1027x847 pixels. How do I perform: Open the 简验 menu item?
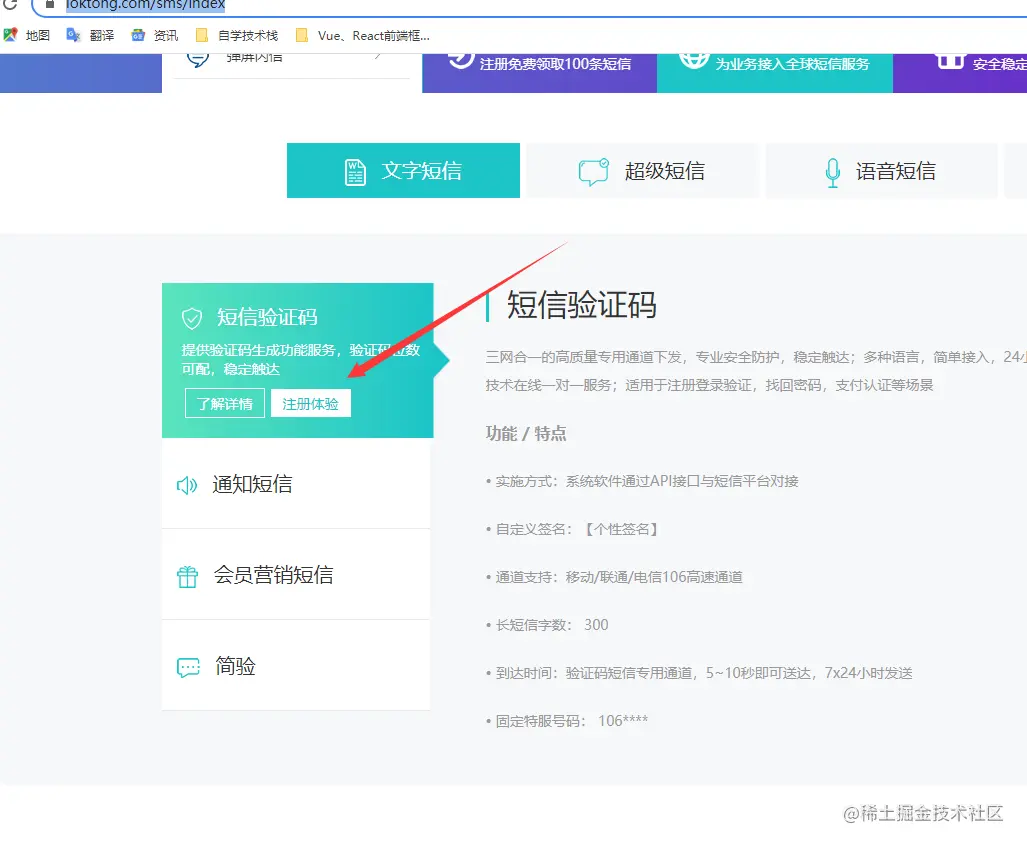click(x=296, y=666)
